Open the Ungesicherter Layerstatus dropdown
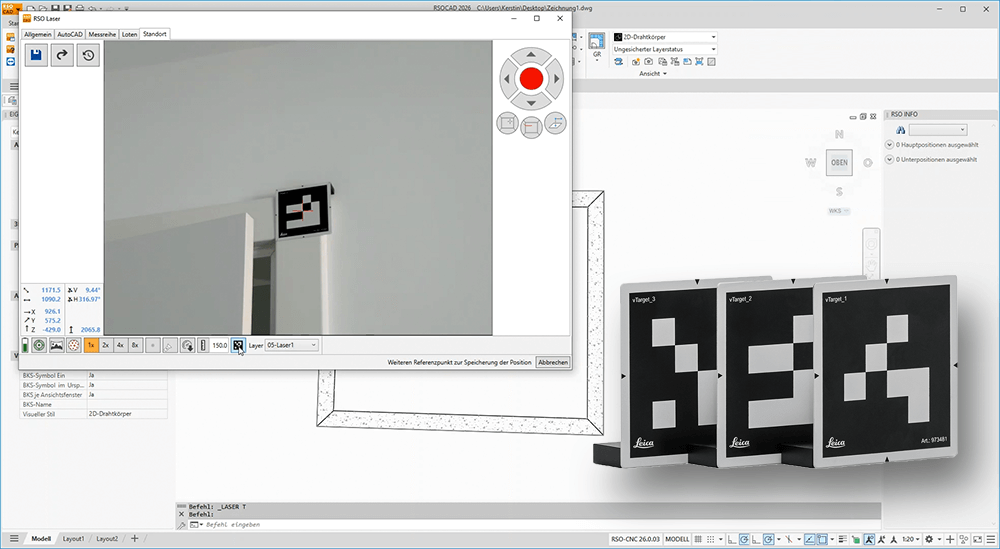Viewport: 1000px width, 549px height. coord(666,49)
